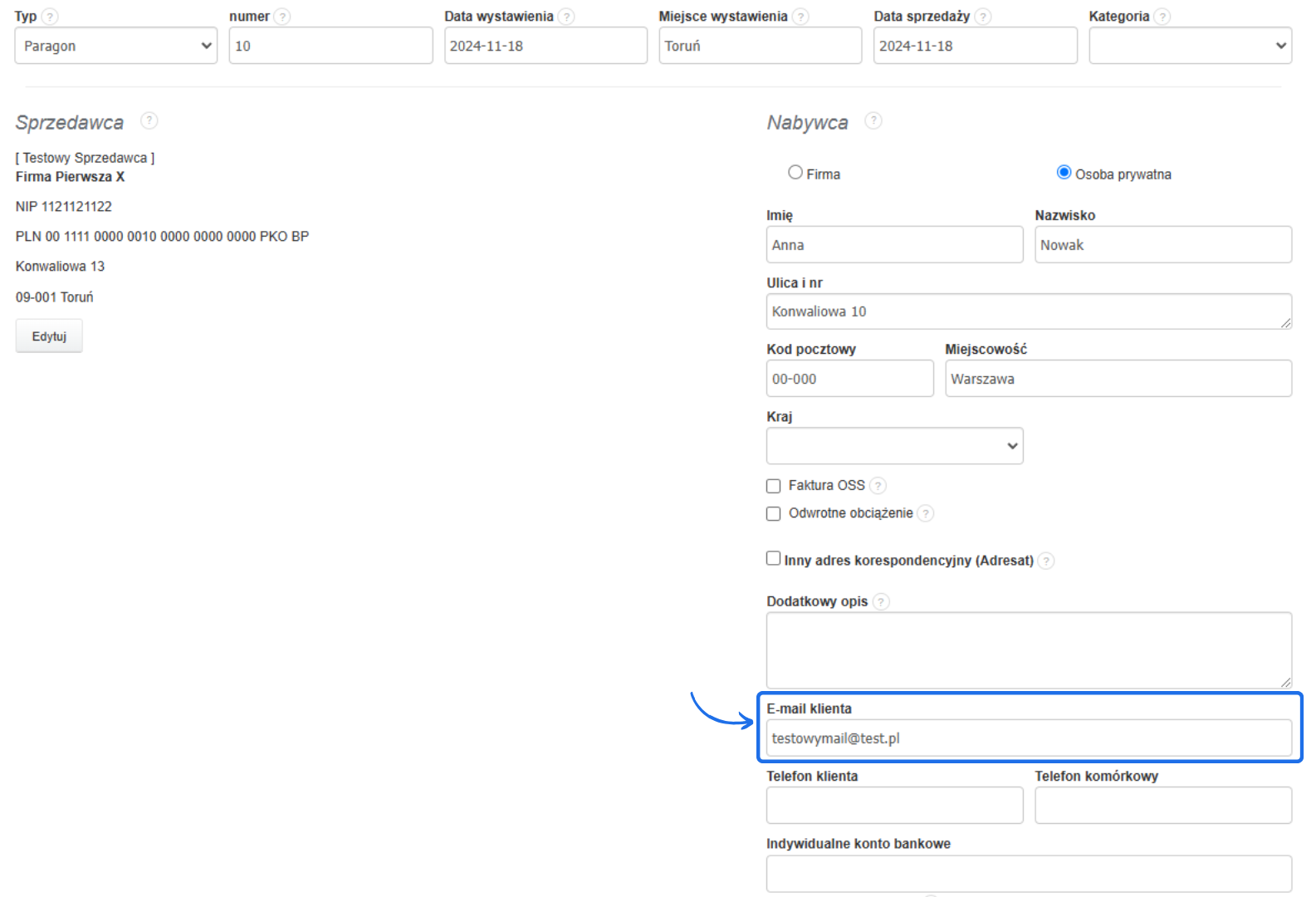Click help icon next to Nabywca heading
The width and height of the screenshot is (1316, 897).
pyautogui.click(x=873, y=121)
